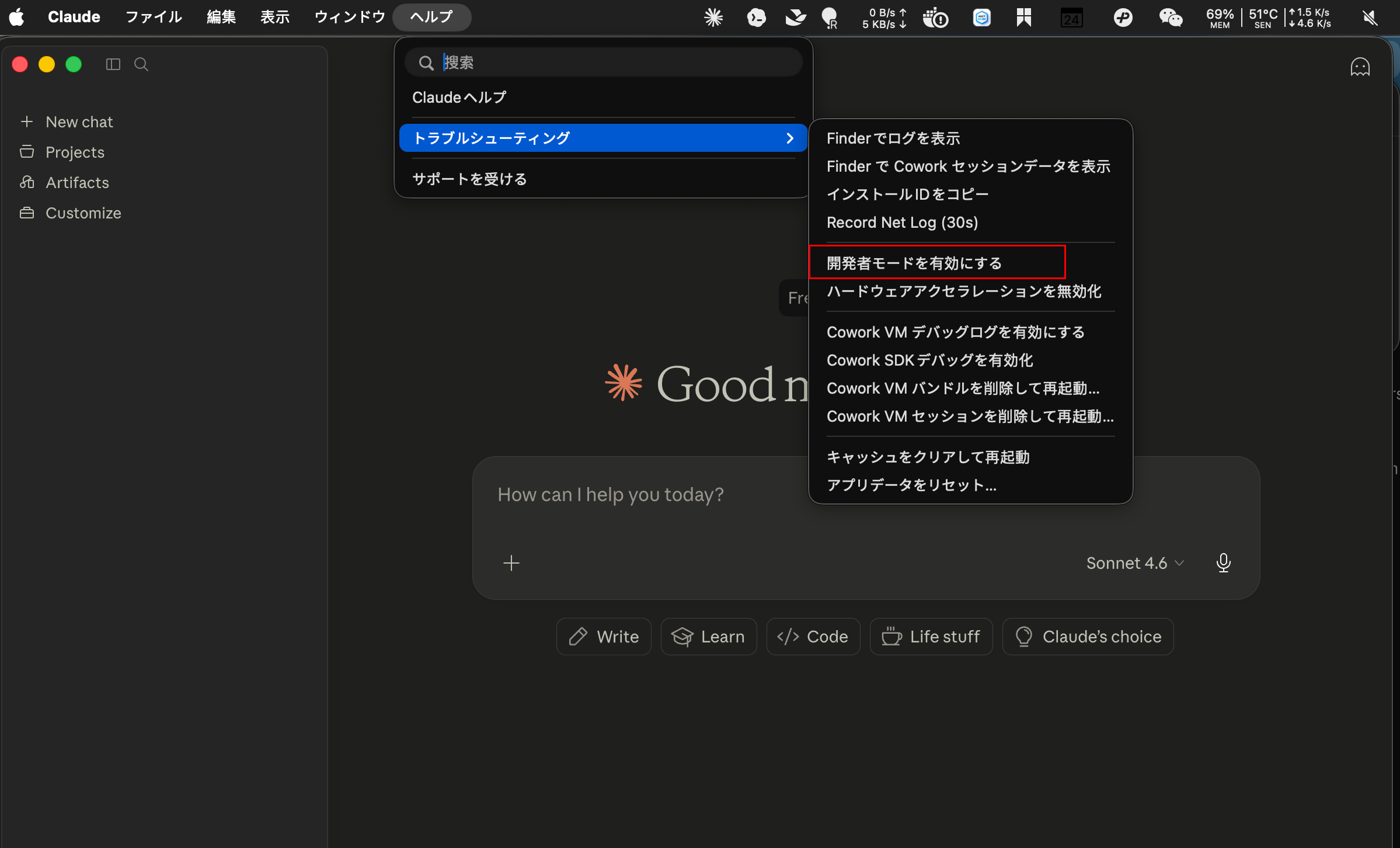1400x848 pixels.
Task: Open the 編集 menu
Action: [x=221, y=17]
